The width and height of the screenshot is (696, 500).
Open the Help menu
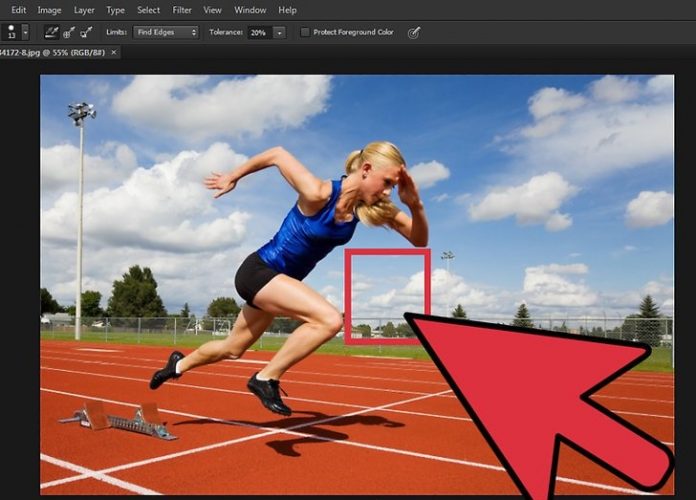point(287,10)
